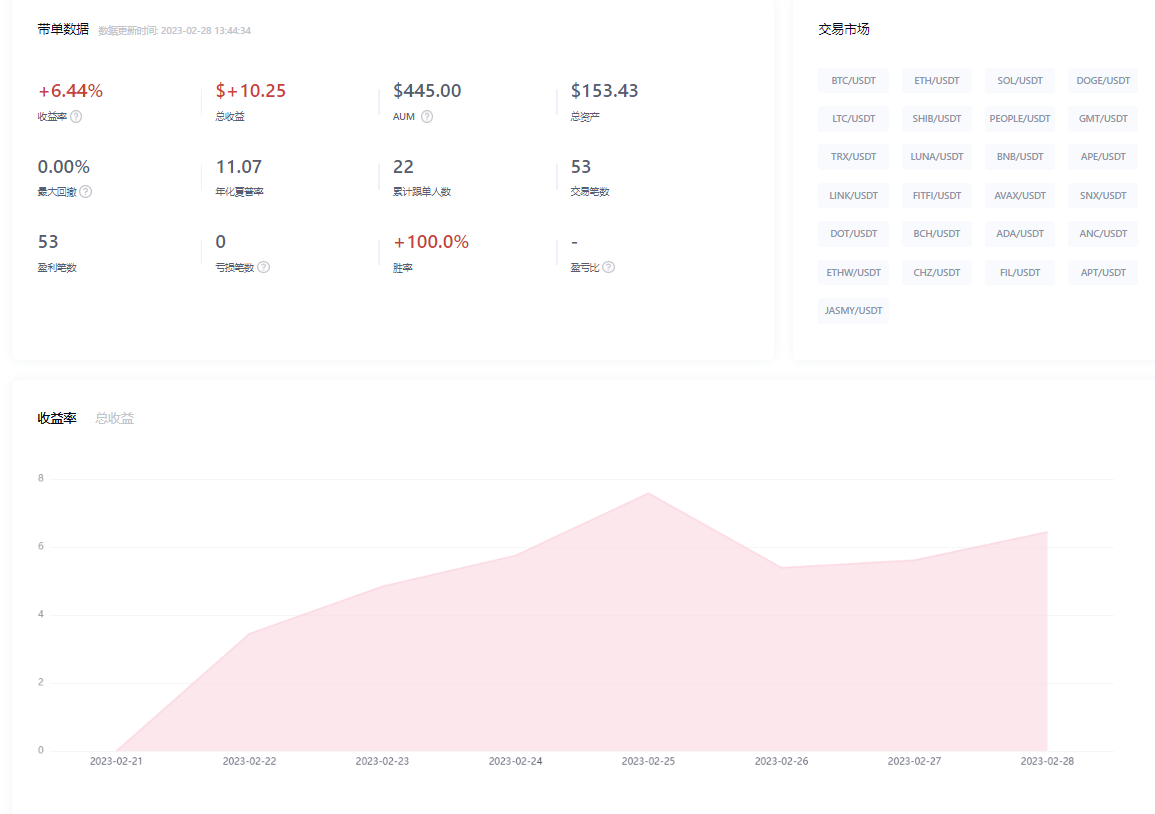Open DOGE/USDT trading pair
This screenshot has width=1155, height=814.
1103,80
